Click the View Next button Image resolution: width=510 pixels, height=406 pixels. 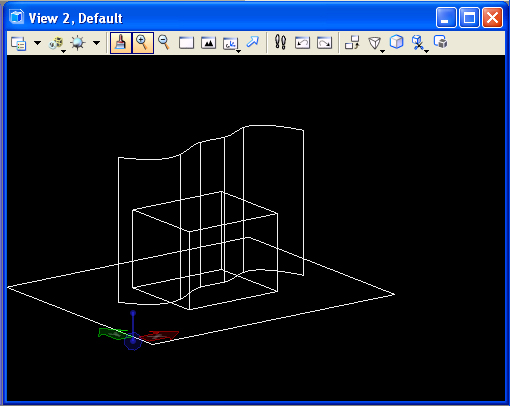[324, 43]
